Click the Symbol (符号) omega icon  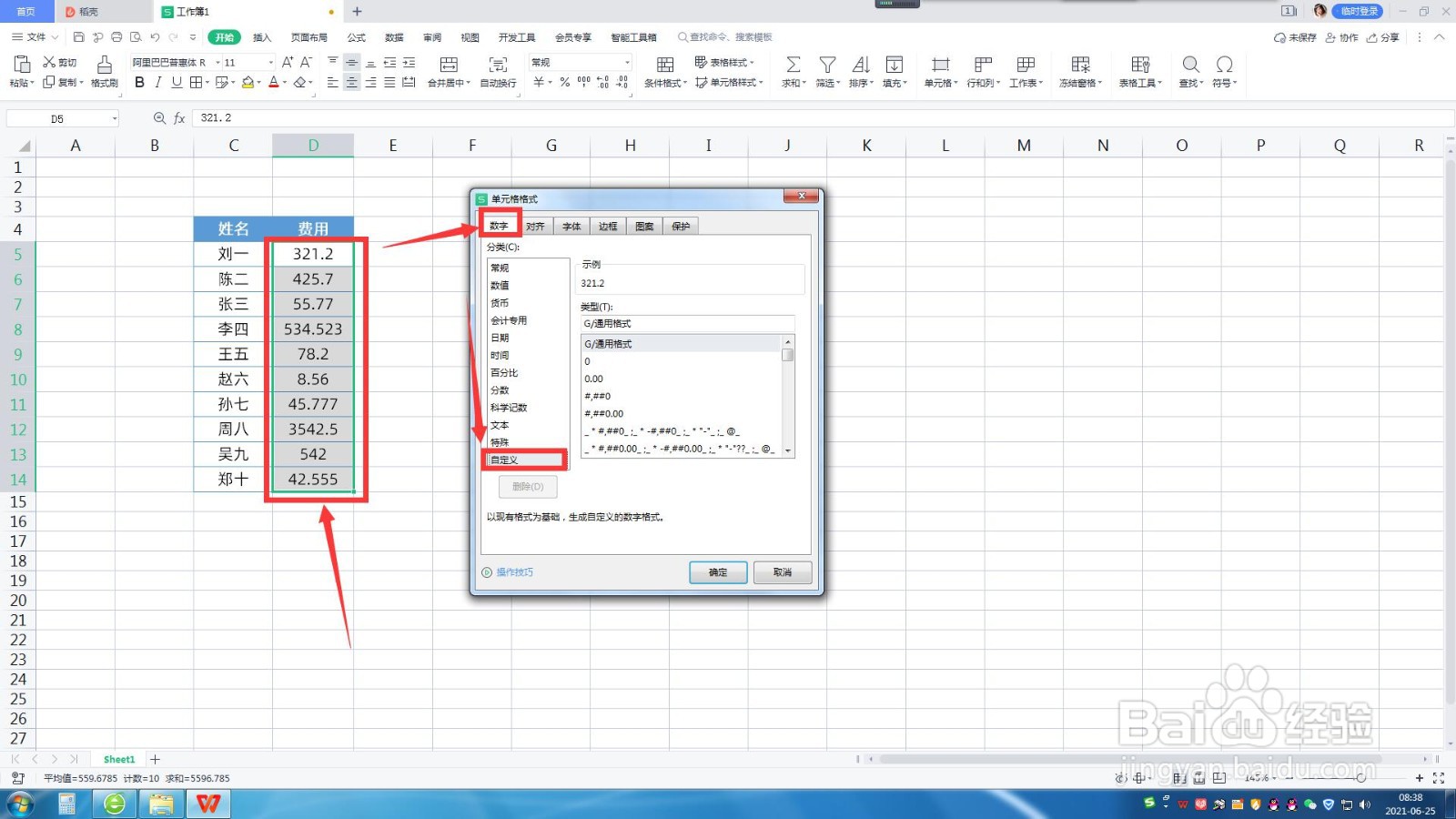[1225, 65]
